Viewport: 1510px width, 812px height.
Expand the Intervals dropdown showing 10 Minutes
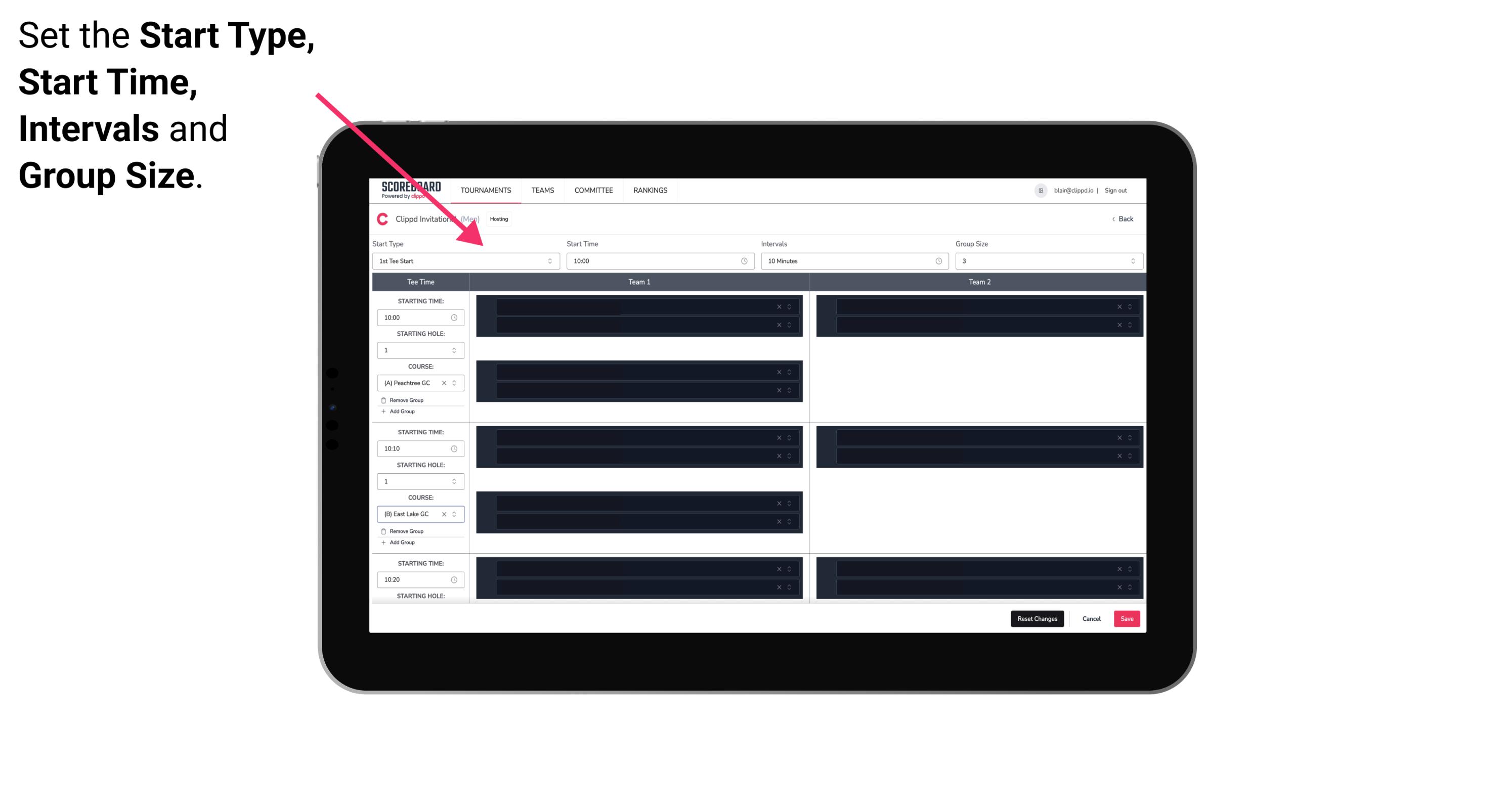pos(851,261)
